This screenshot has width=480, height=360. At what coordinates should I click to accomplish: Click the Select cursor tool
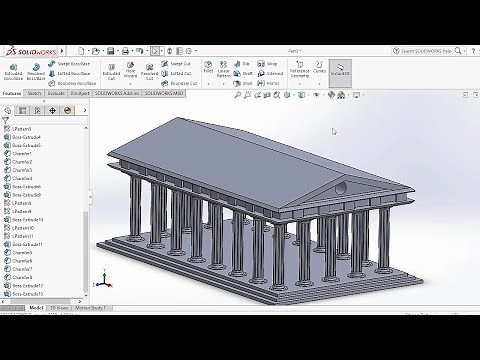(154, 51)
